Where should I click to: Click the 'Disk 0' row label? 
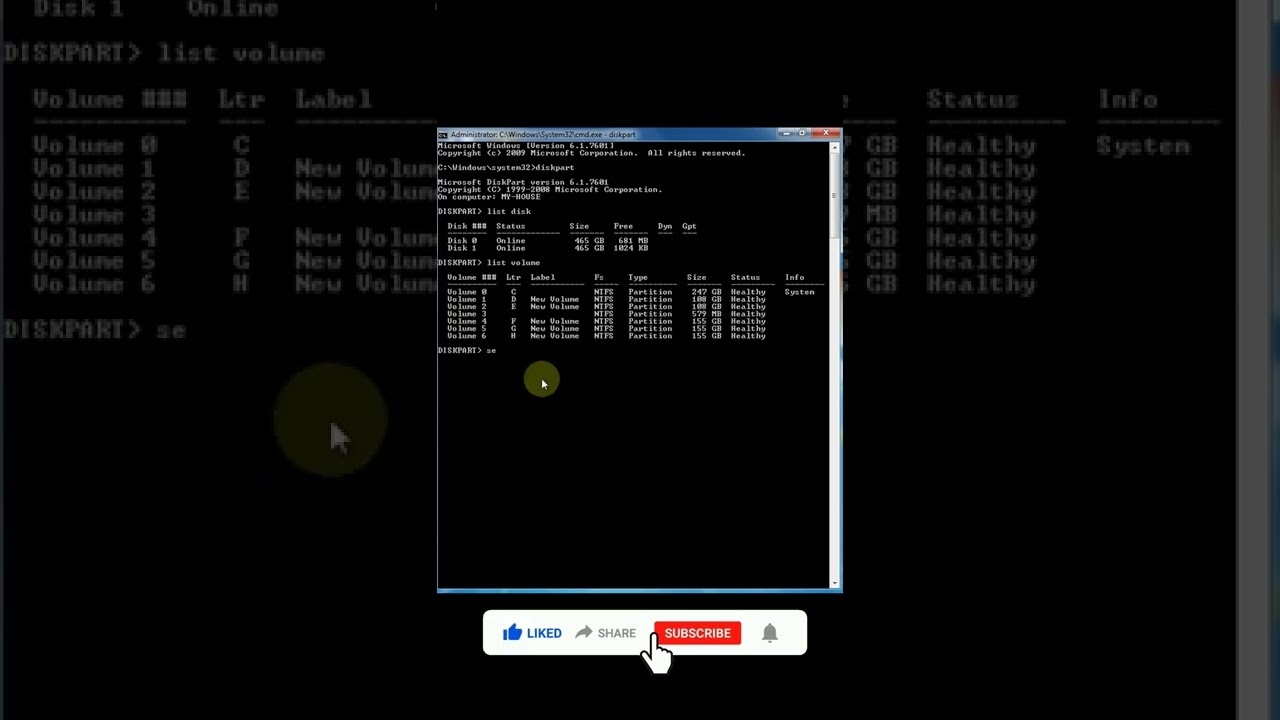click(x=462, y=241)
